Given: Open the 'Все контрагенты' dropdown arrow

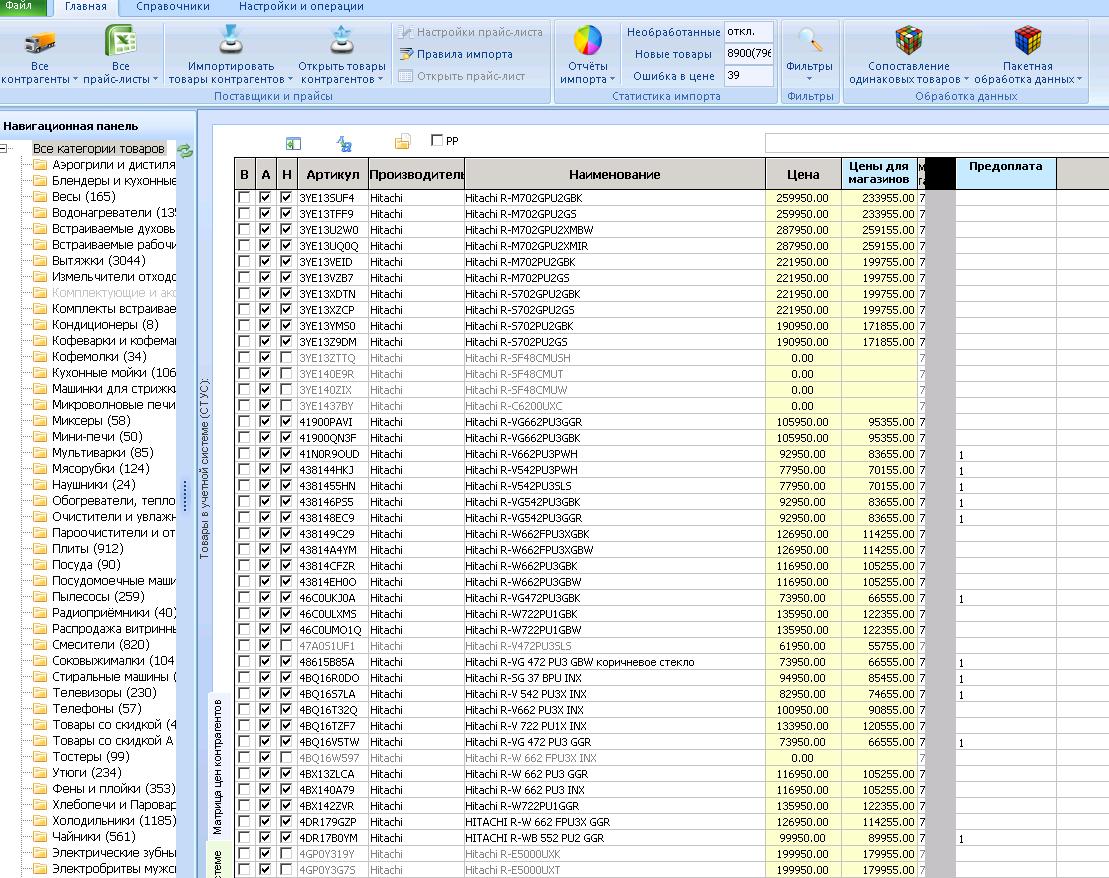Looking at the screenshot, I should click(76, 80).
